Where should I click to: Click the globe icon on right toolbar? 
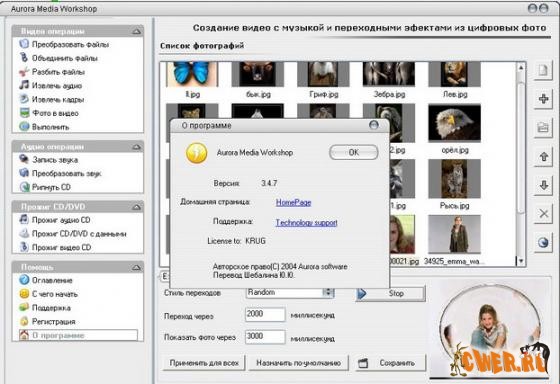click(543, 243)
